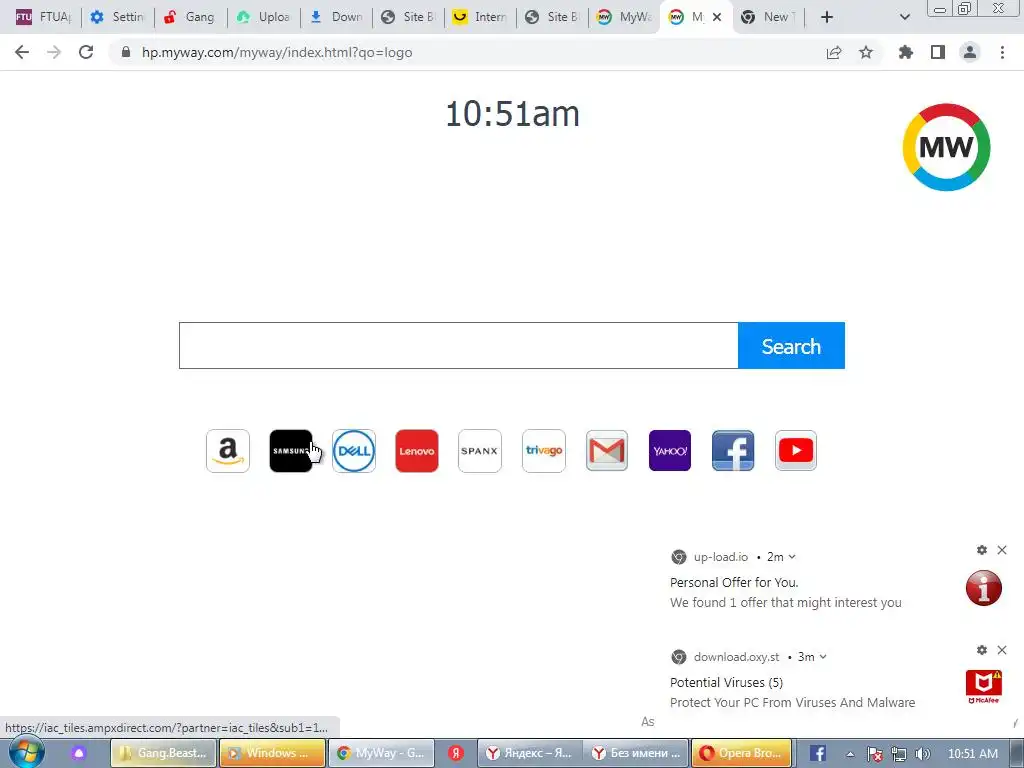Open download.oxy.st notification settings gear
Viewport: 1024px width, 768px height.
point(982,650)
